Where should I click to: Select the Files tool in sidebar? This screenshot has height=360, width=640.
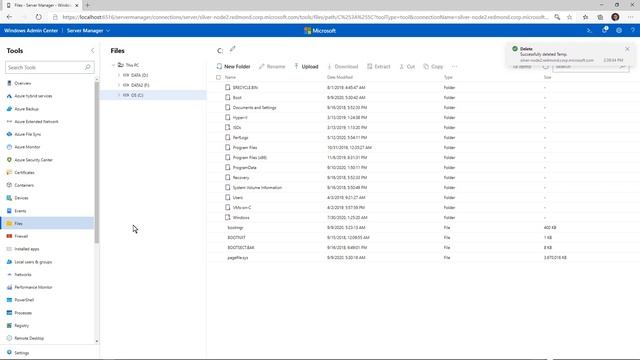[x=48, y=224]
